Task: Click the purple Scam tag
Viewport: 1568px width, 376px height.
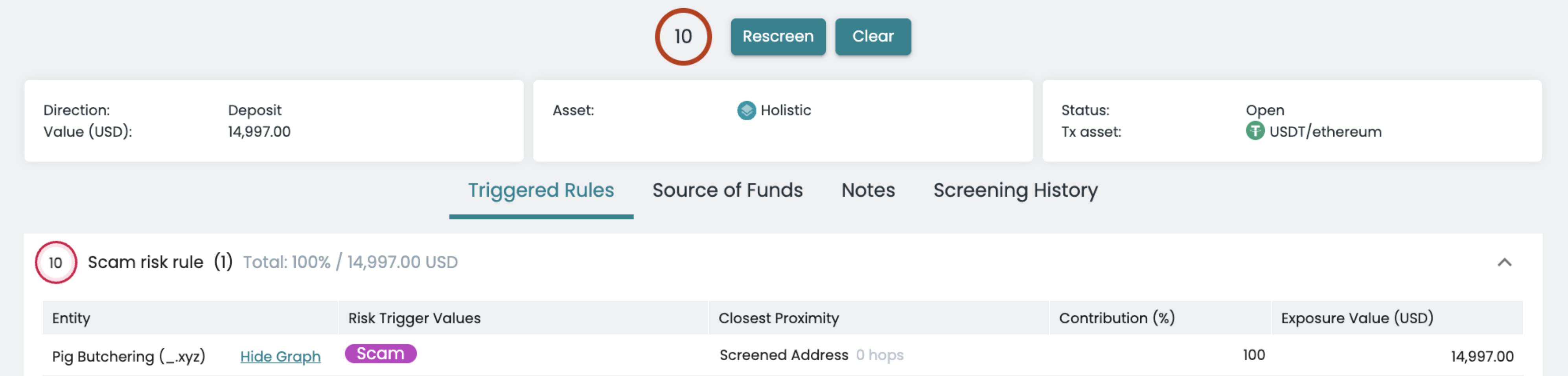Action: 381,354
